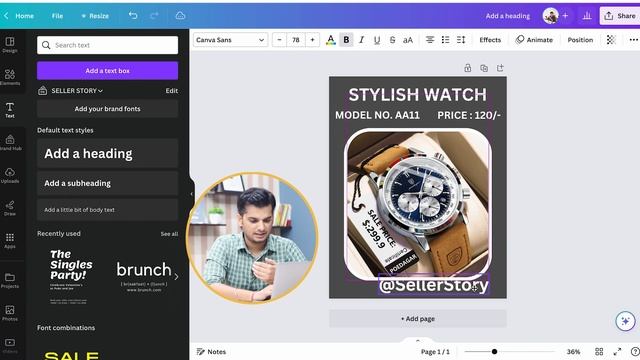Open the Canva Sans font dropdown

pos(230,40)
